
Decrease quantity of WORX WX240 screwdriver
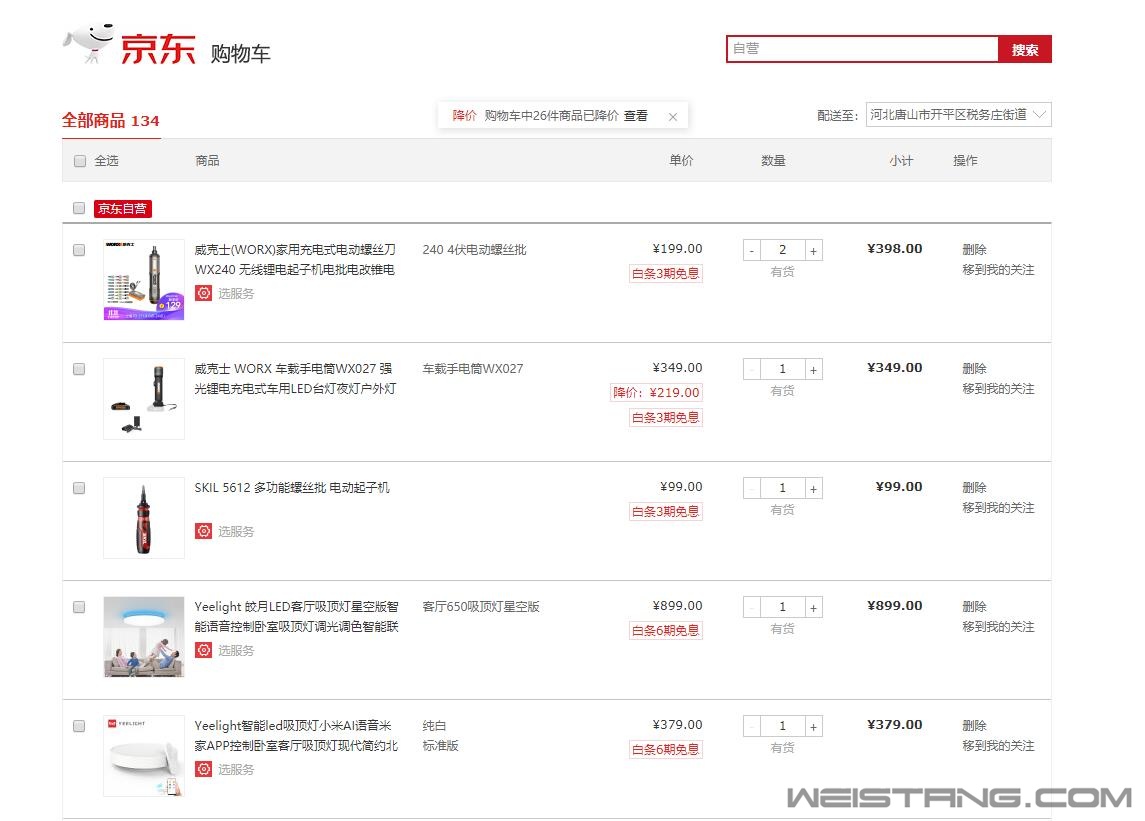[x=752, y=251]
